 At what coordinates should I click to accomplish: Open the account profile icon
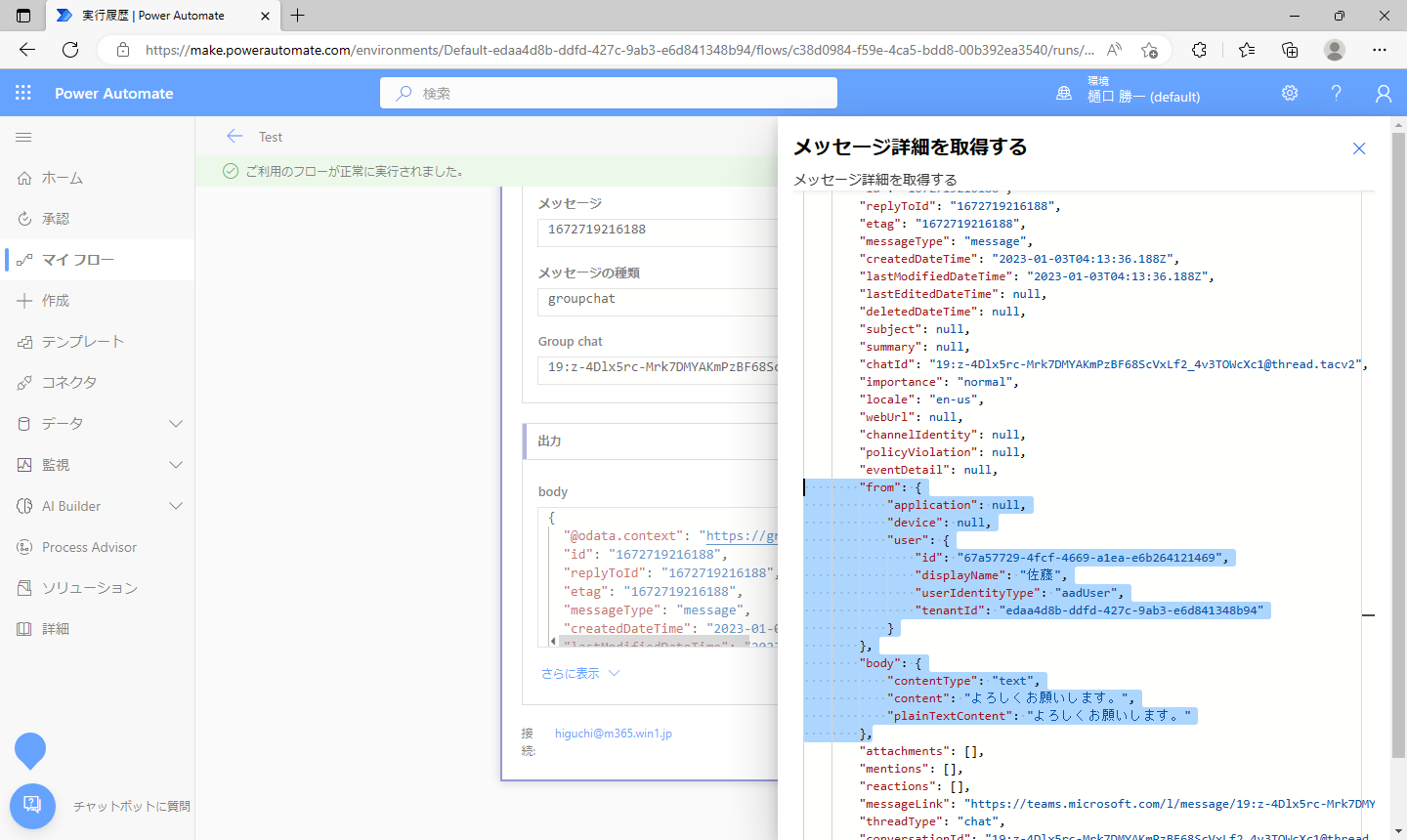click(x=1383, y=93)
